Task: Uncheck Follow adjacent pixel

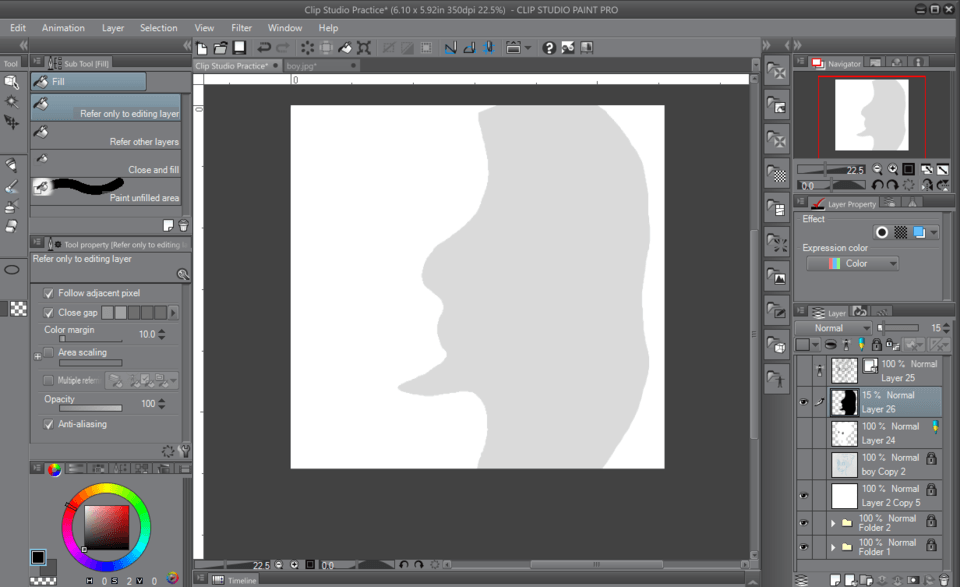Action: tap(49, 293)
